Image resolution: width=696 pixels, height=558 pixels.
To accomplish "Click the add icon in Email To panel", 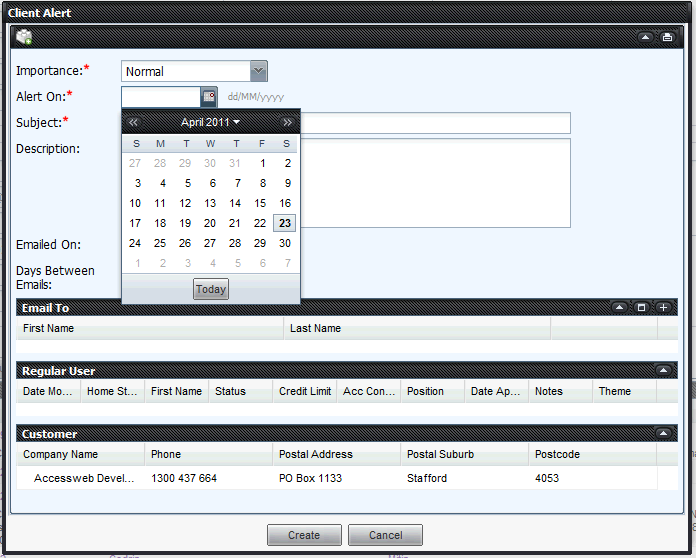I will [663, 307].
